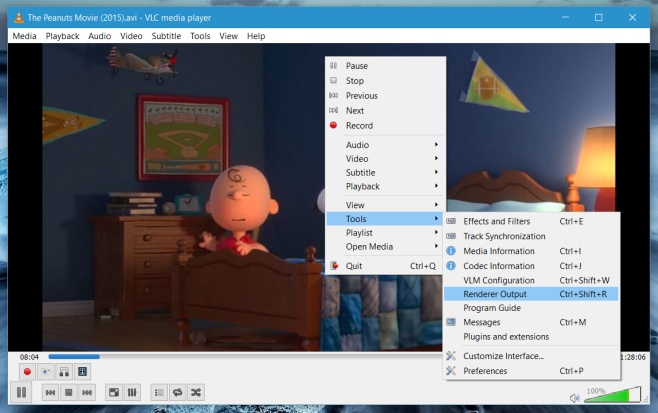Show extended settings equalizer button
Image resolution: width=658 pixels, height=413 pixels.
pos(132,392)
